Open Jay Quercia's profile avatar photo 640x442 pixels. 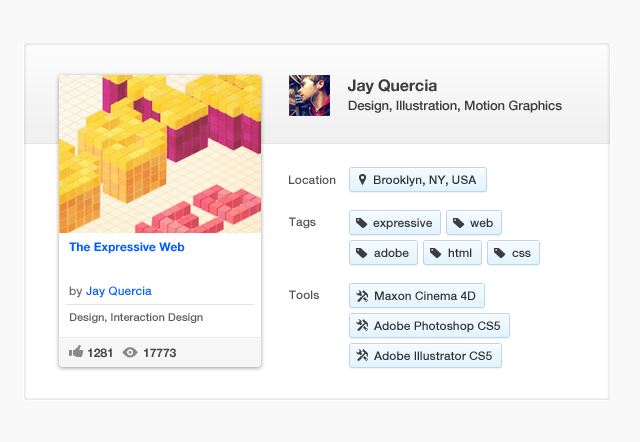click(309, 95)
